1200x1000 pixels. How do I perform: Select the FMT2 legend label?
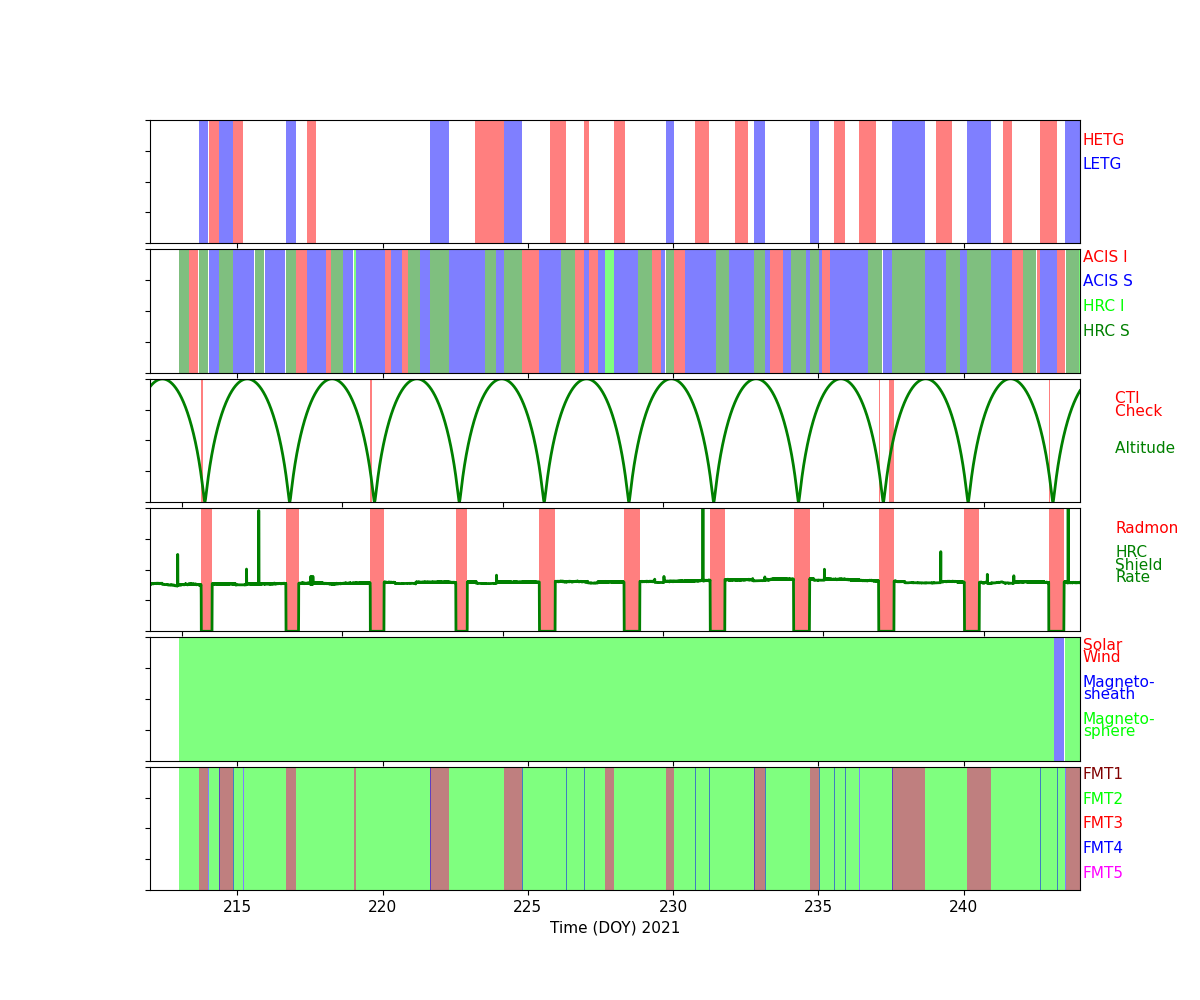pos(1102,799)
